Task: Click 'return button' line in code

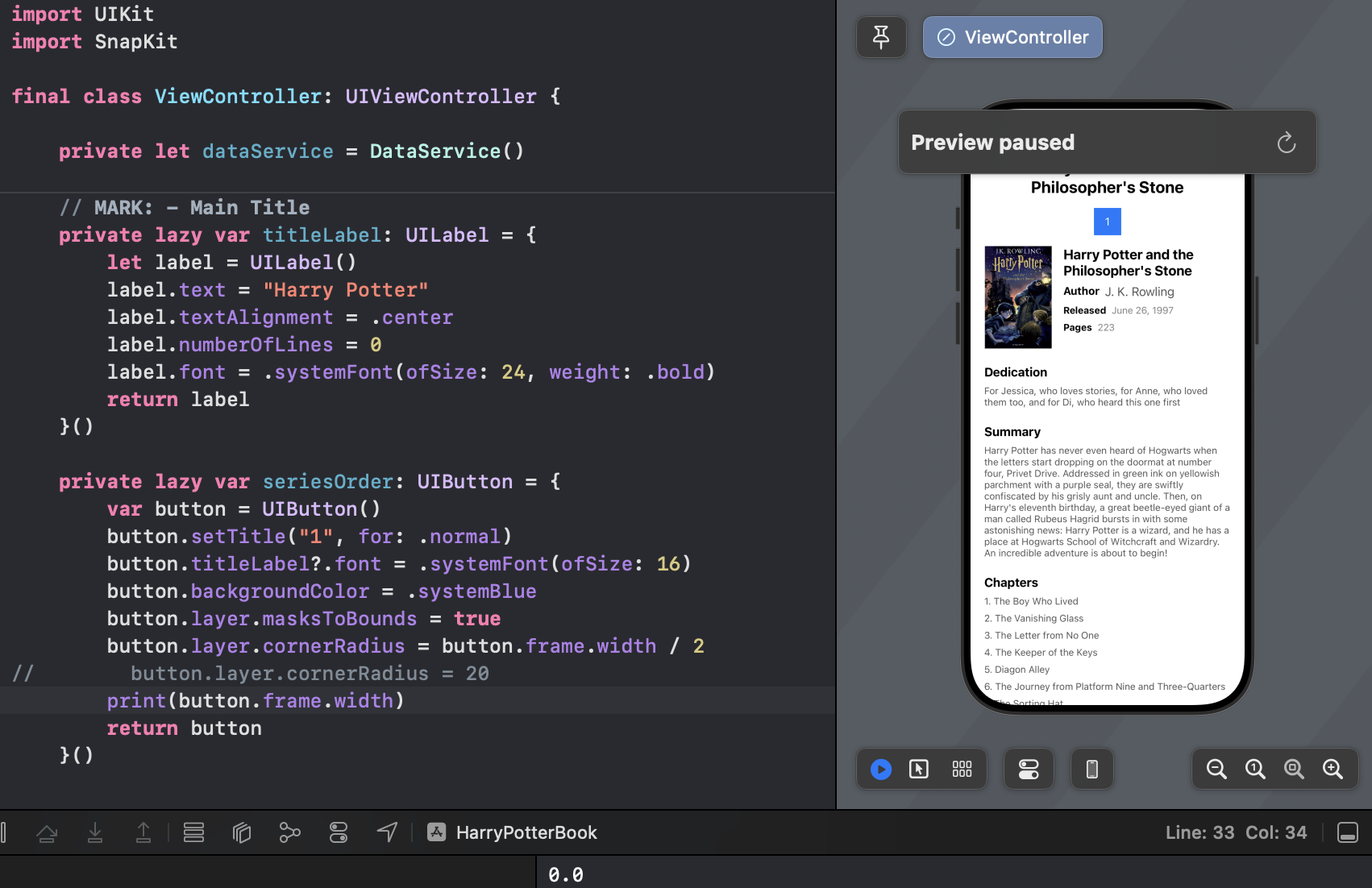Action: point(184,728)
